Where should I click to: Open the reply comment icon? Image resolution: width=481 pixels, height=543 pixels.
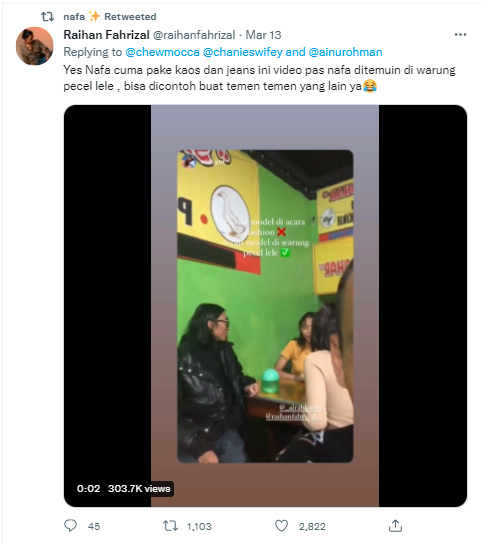tap(70, 526)
